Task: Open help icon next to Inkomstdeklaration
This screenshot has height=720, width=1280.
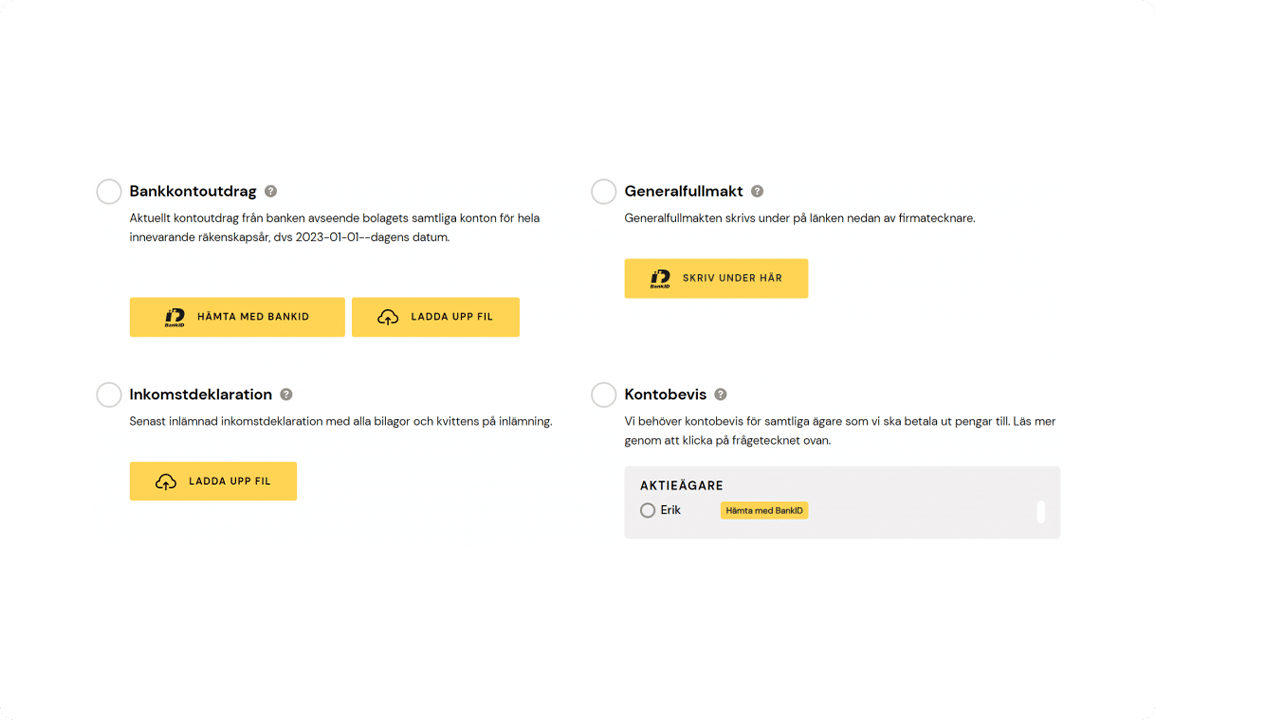Action: coord(286,394)
